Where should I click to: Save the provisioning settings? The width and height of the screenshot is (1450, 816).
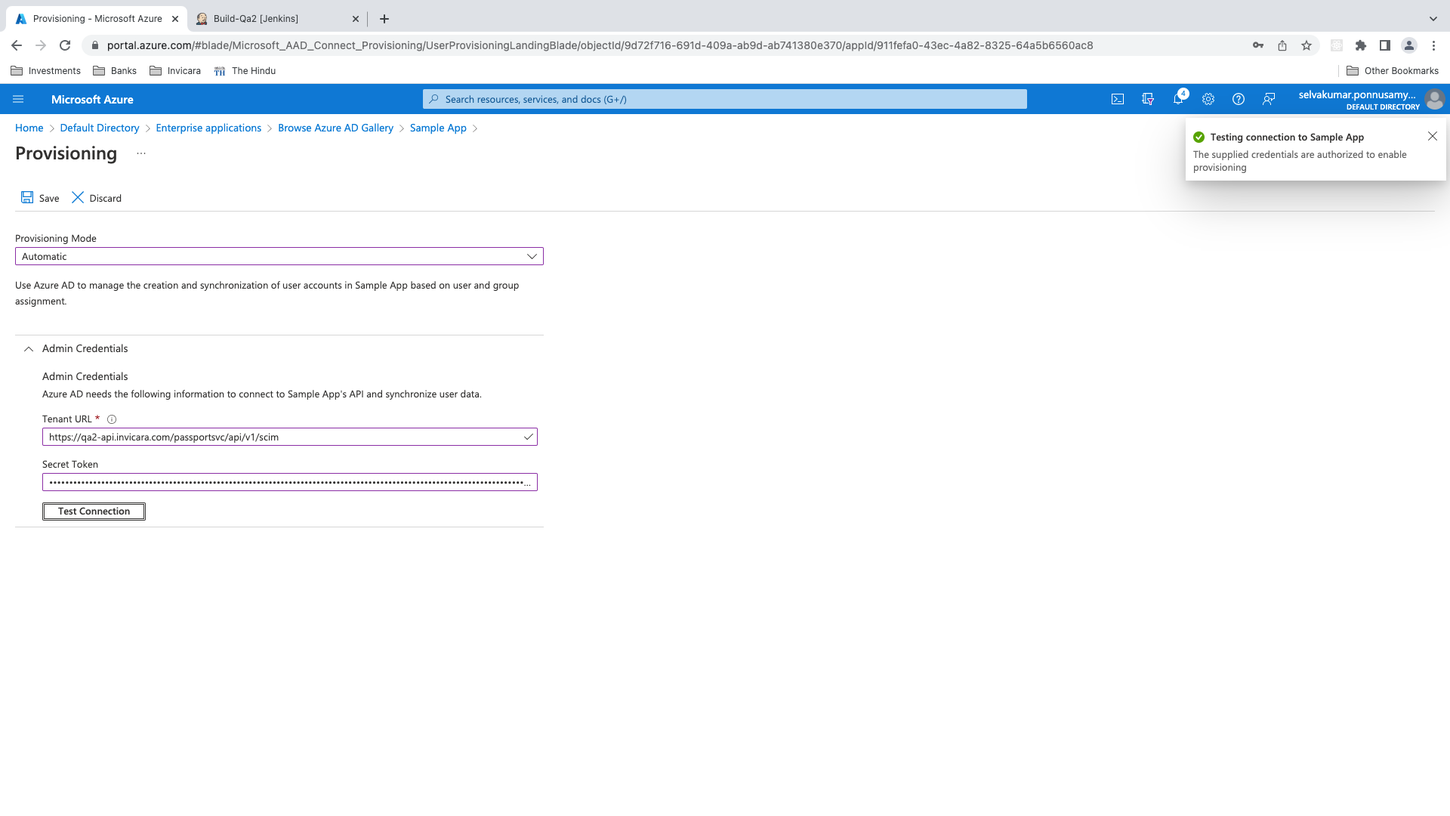pyautogui.click(x=40, y=198)
